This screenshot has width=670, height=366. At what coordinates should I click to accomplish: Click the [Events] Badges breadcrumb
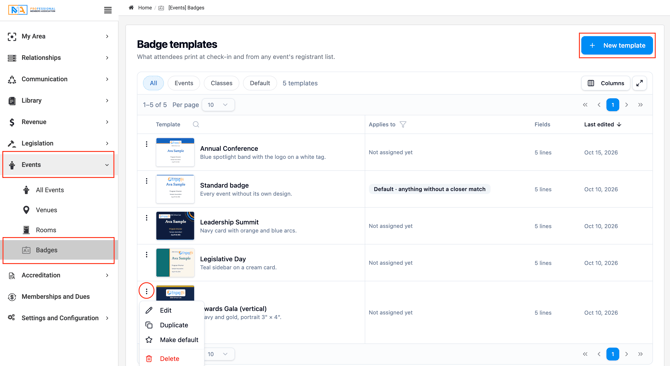tap(186, 8)
